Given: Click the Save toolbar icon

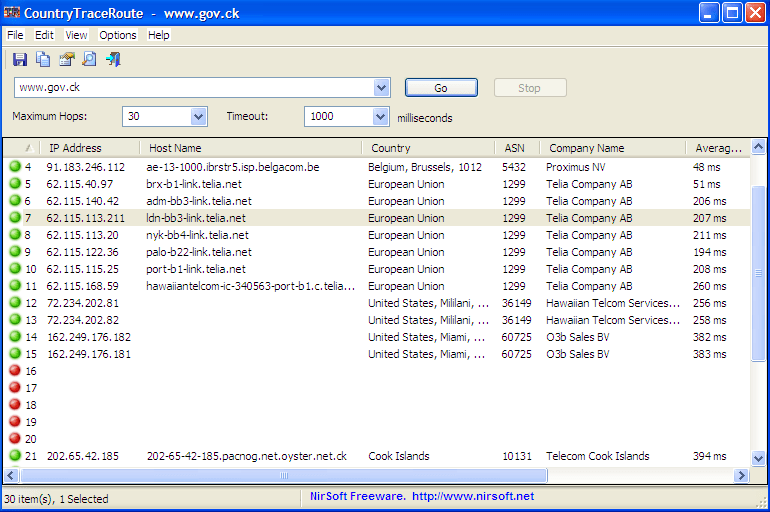Looking at the screenshot, I should (x=20, y=60).
